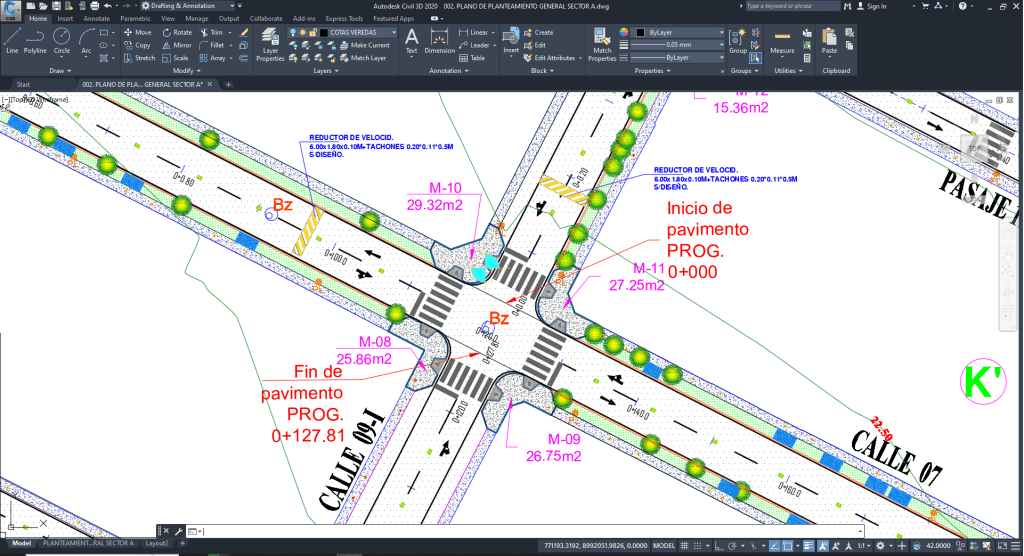1024x556 pixels.
Task: Toggle snap mode in status bar
Action: (697, 546)
